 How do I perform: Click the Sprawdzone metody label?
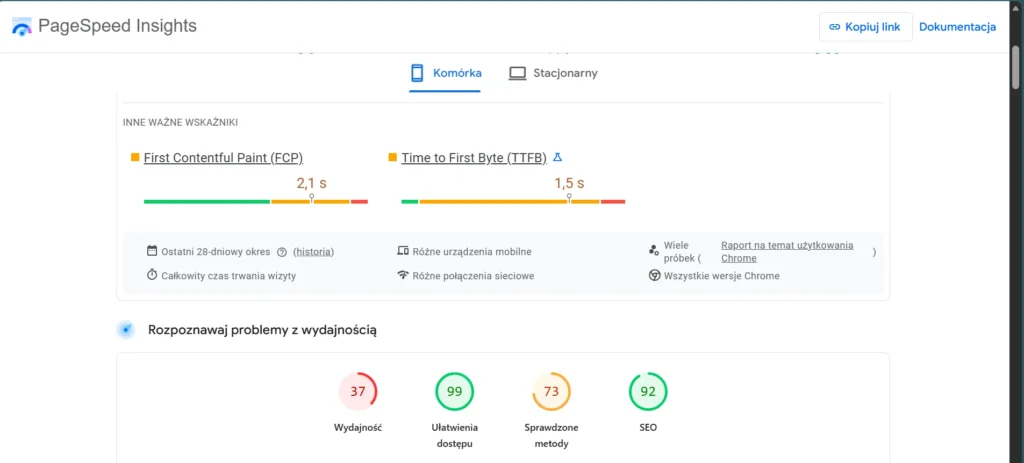[x=551, y=436]
